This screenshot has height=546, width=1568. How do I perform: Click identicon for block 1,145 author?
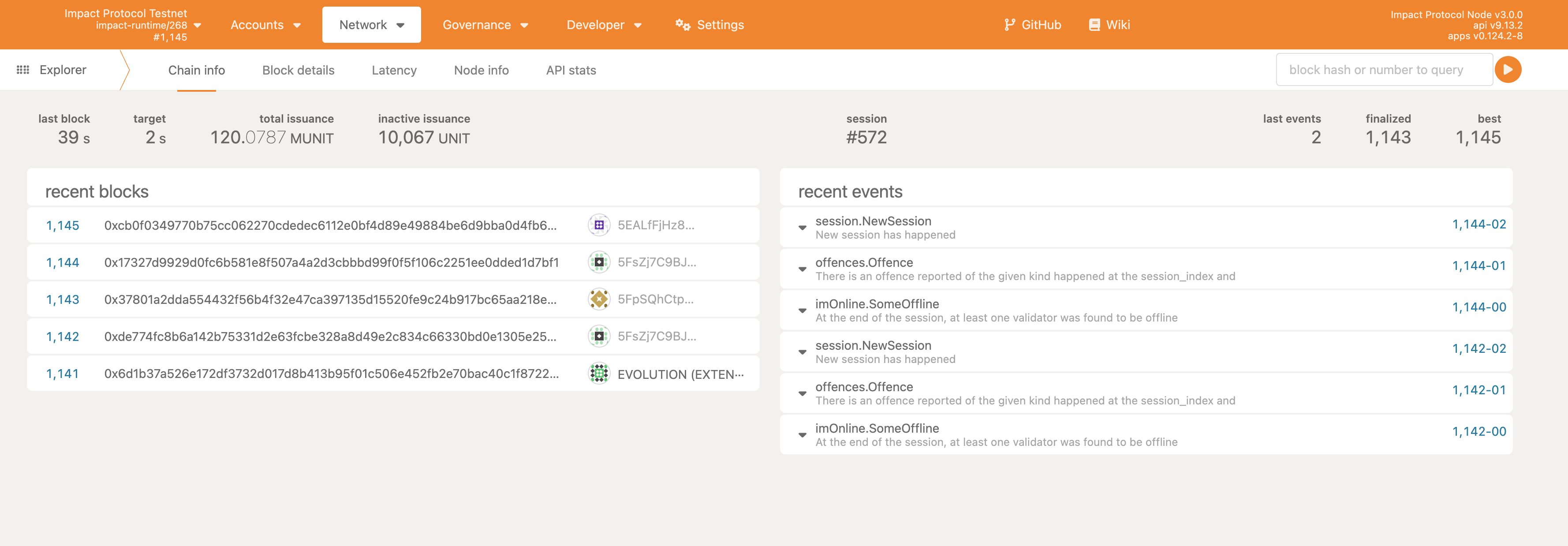tap(599, 225)
